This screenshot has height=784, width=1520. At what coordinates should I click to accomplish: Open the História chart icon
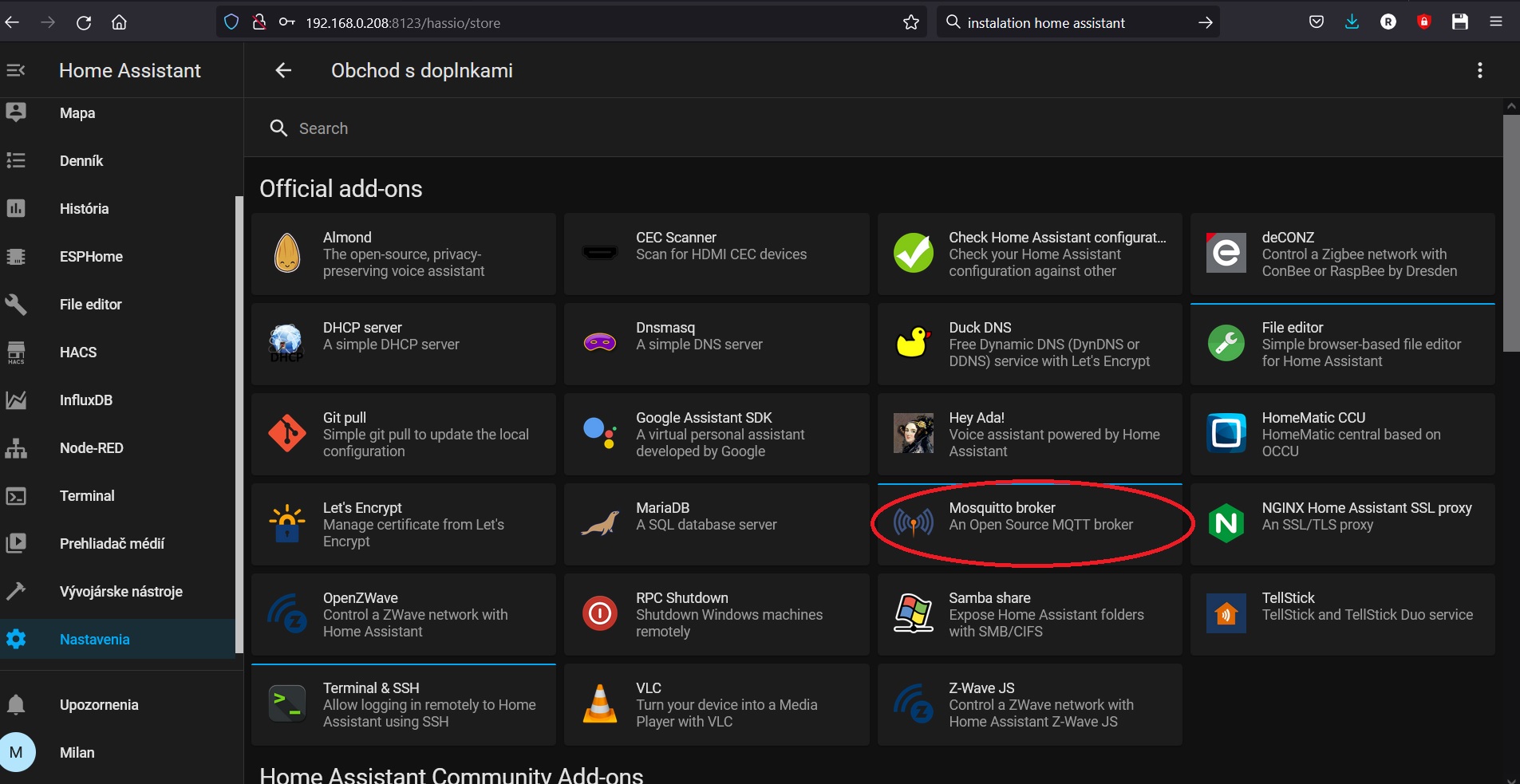pyautogui.click(x=16, y=208)
